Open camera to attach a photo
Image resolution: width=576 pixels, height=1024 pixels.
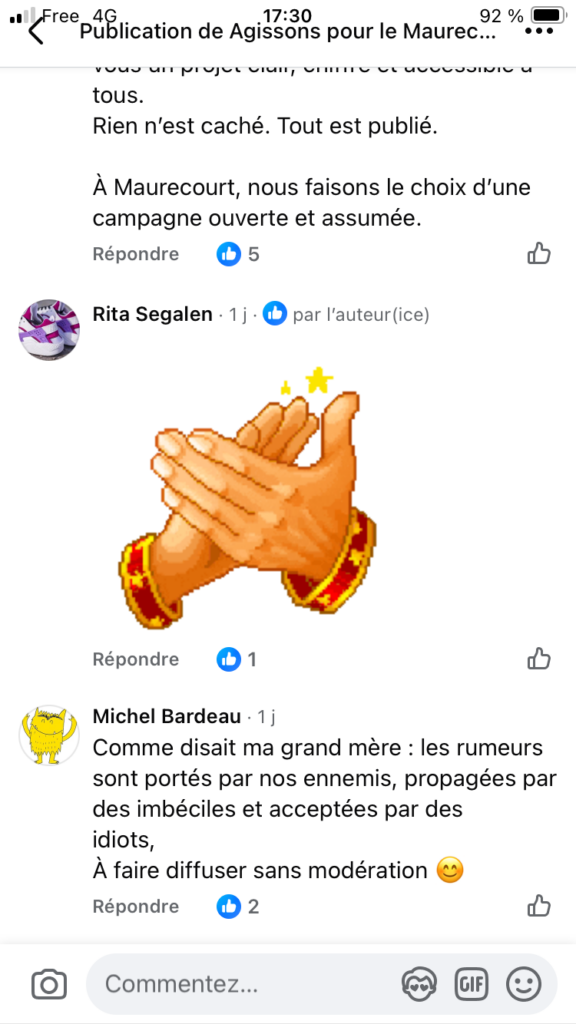[x=49, y=984]
